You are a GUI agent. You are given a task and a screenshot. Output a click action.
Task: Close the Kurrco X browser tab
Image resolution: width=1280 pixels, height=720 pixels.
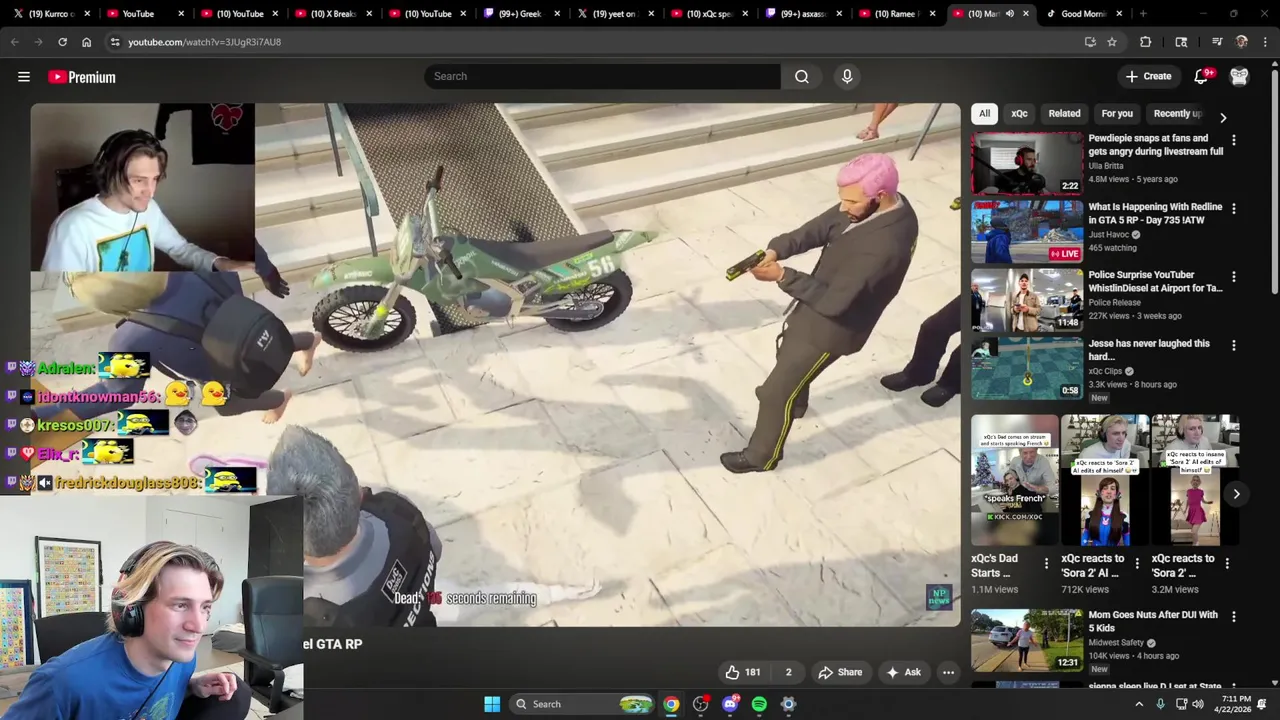(87, 13)
